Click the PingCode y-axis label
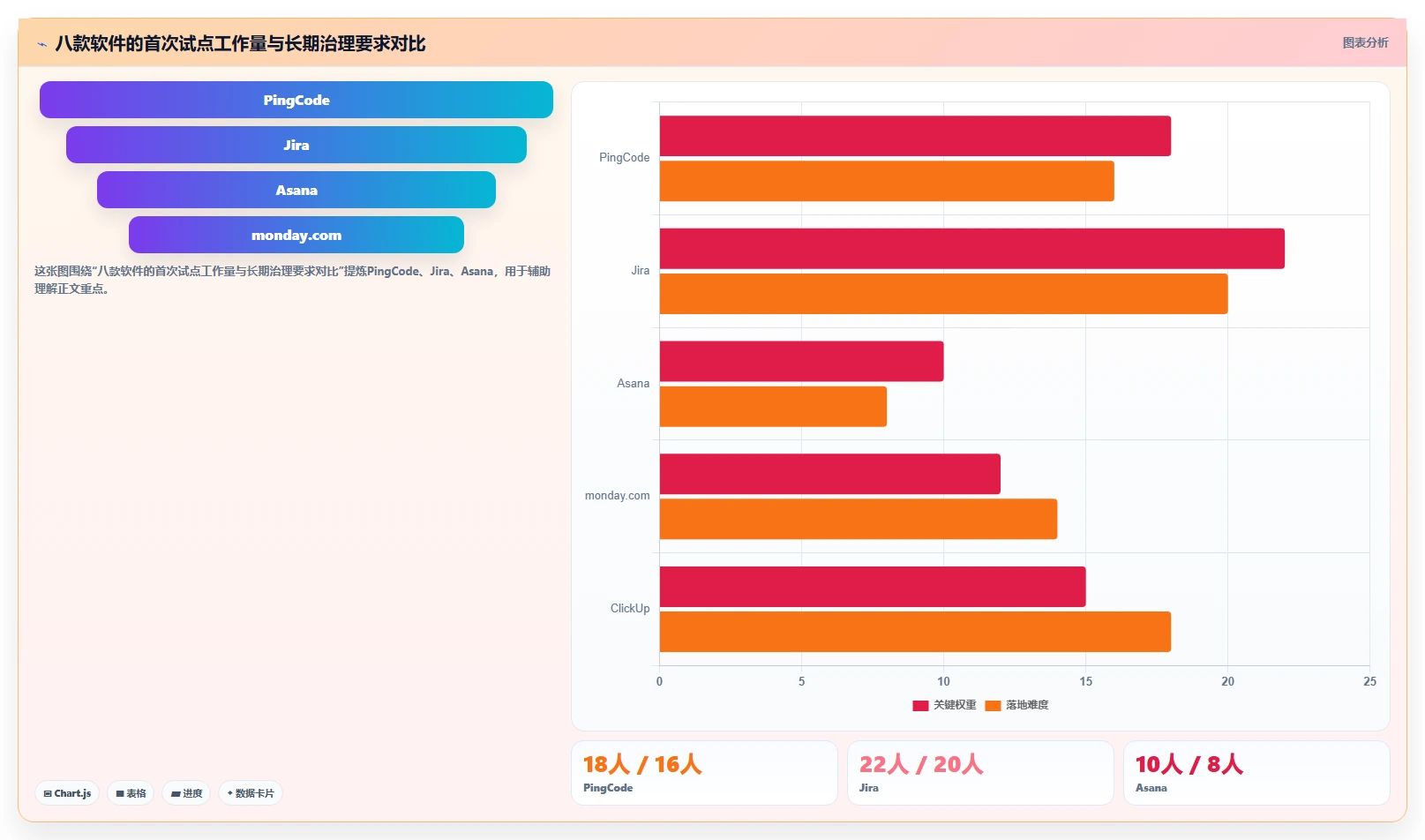Screen dimensions: 1425x840 [624, 158]
